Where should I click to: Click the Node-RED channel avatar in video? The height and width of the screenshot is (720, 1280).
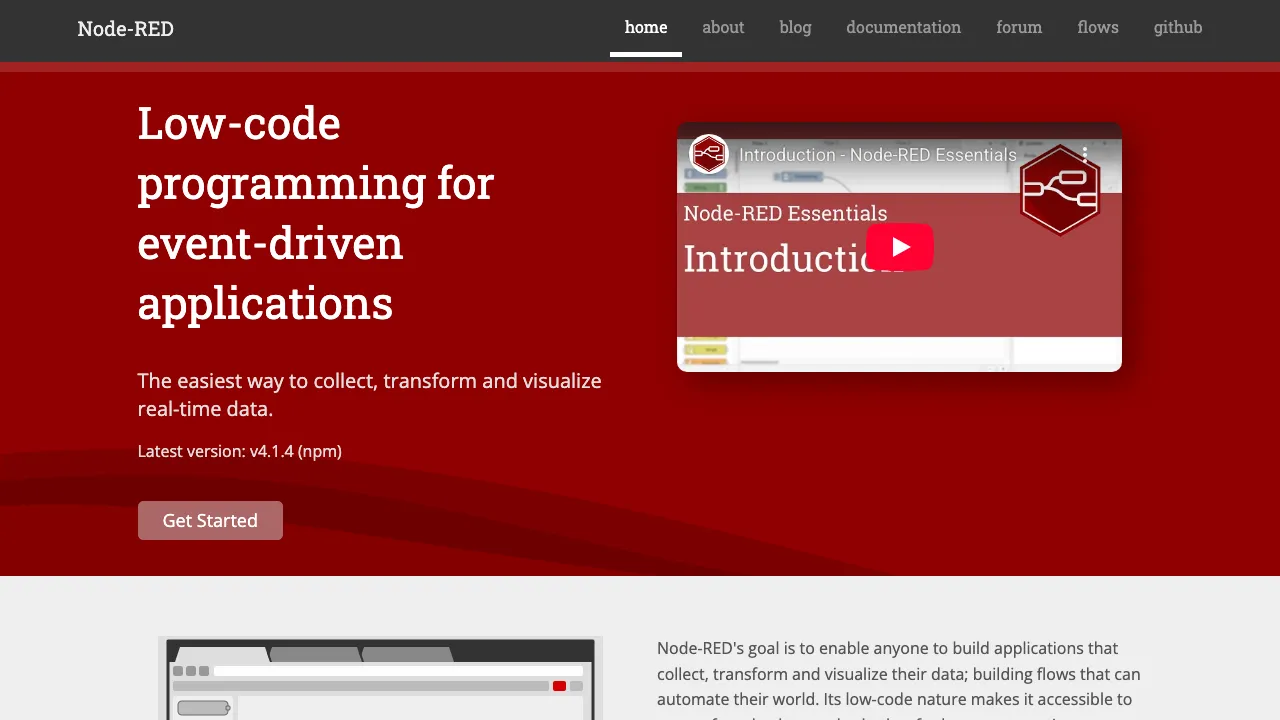(709, 154)
